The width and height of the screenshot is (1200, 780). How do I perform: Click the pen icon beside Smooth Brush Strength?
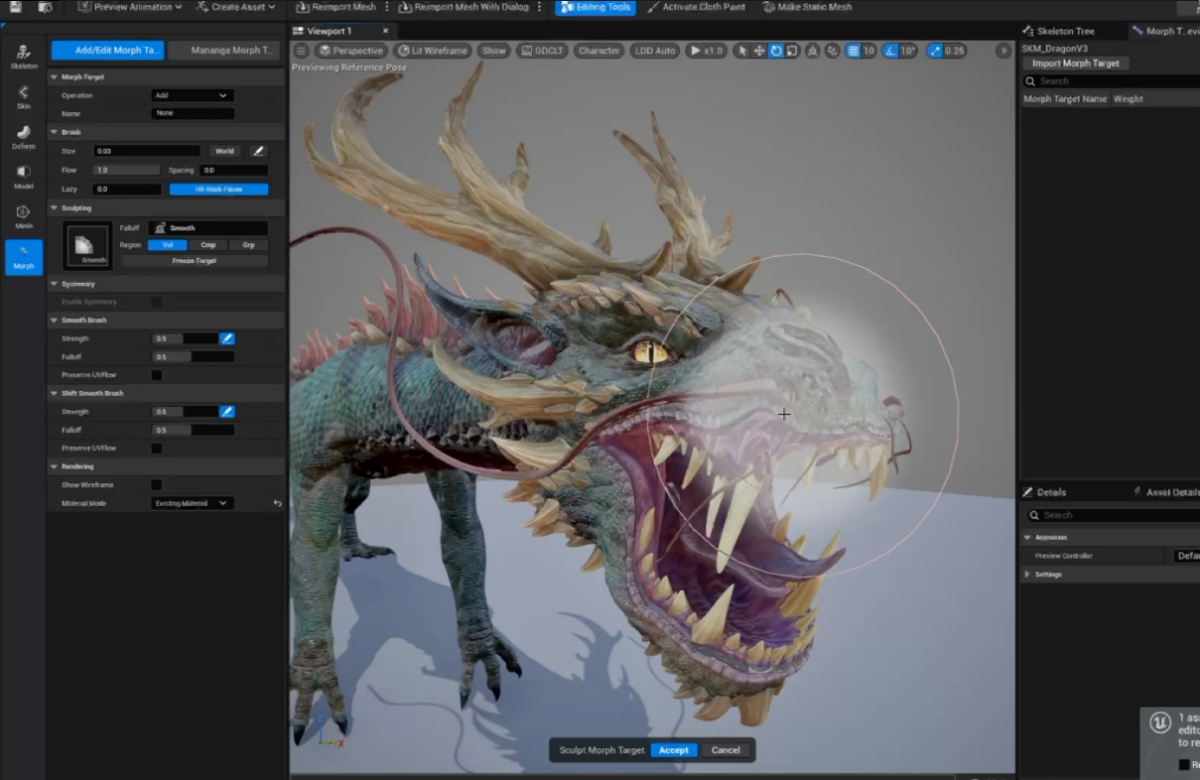coord(227,339)
